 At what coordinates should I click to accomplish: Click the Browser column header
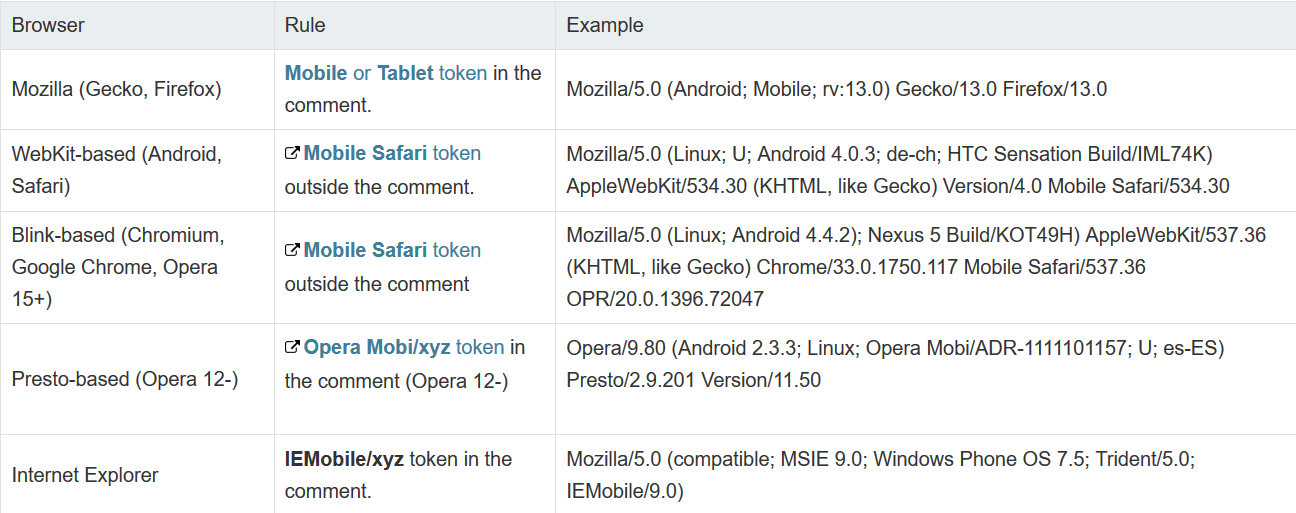(x=48, y=25)
